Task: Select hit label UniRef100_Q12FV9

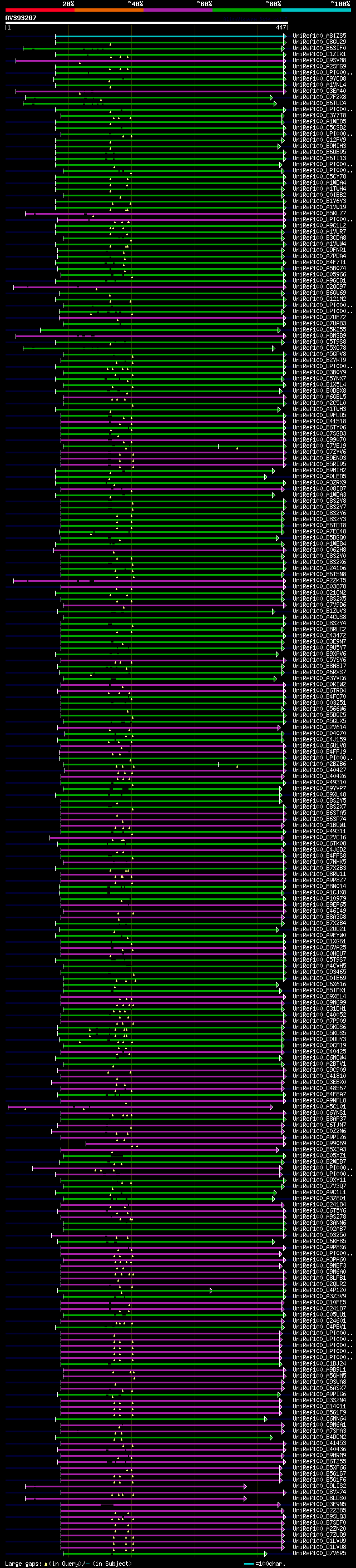Action: click(x=319, y=140)
